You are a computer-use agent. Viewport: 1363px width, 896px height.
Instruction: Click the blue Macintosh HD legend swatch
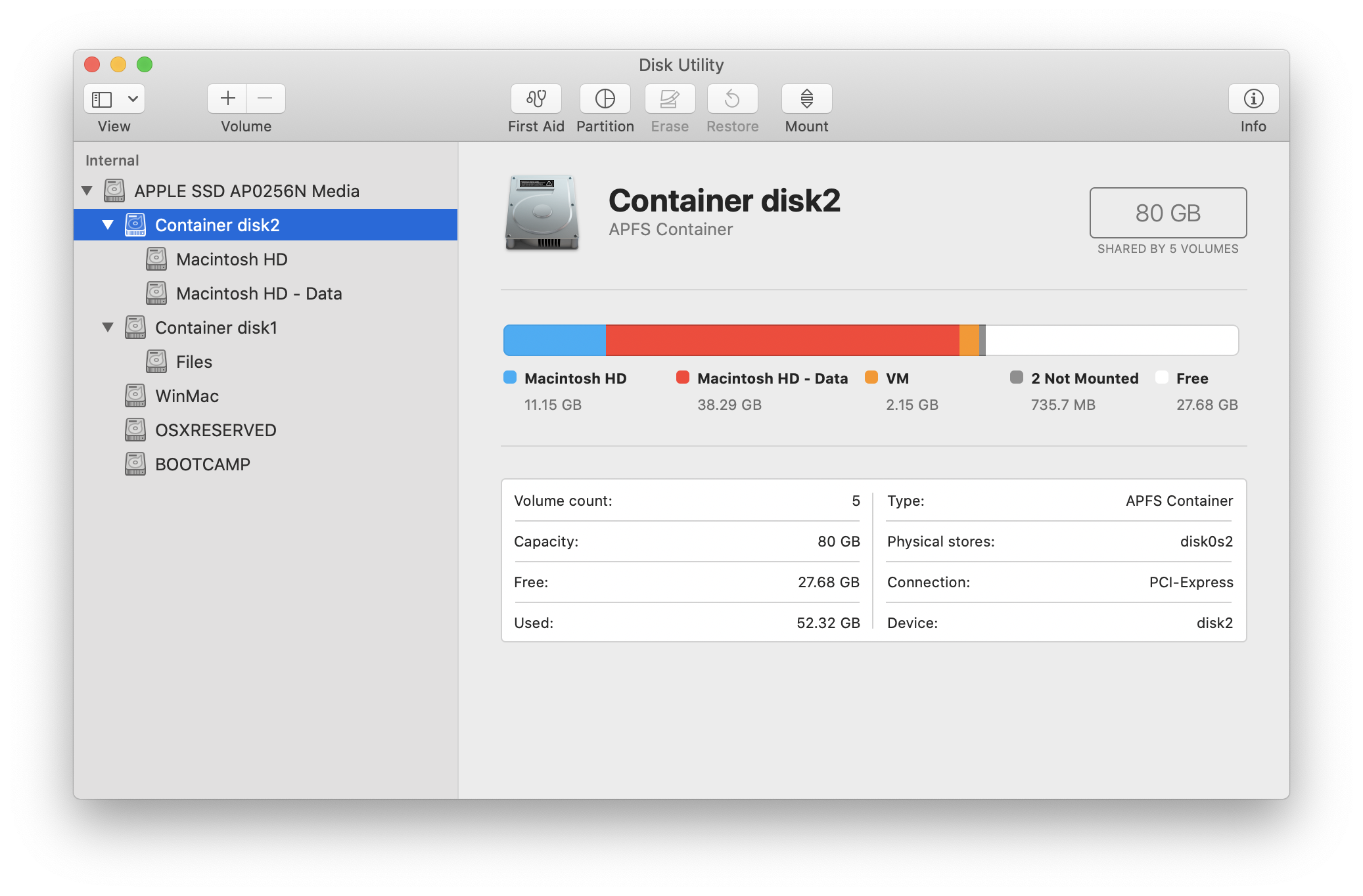coord(510,377)
